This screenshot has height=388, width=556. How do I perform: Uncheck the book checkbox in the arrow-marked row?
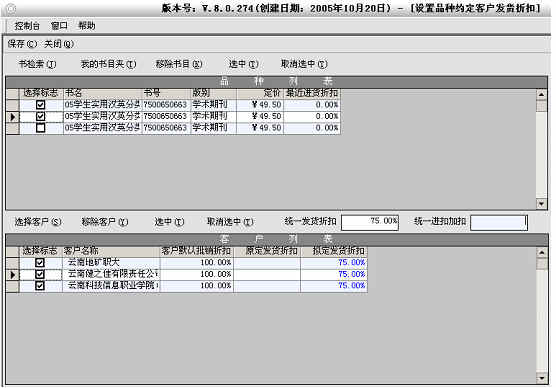coord(41,116)
